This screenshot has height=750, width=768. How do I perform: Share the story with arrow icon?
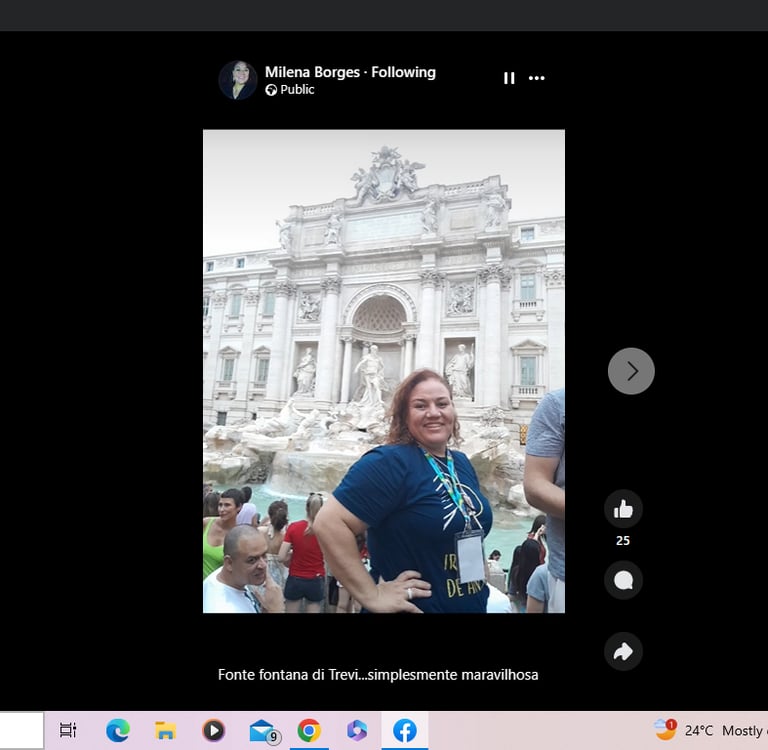click(623, 652)
